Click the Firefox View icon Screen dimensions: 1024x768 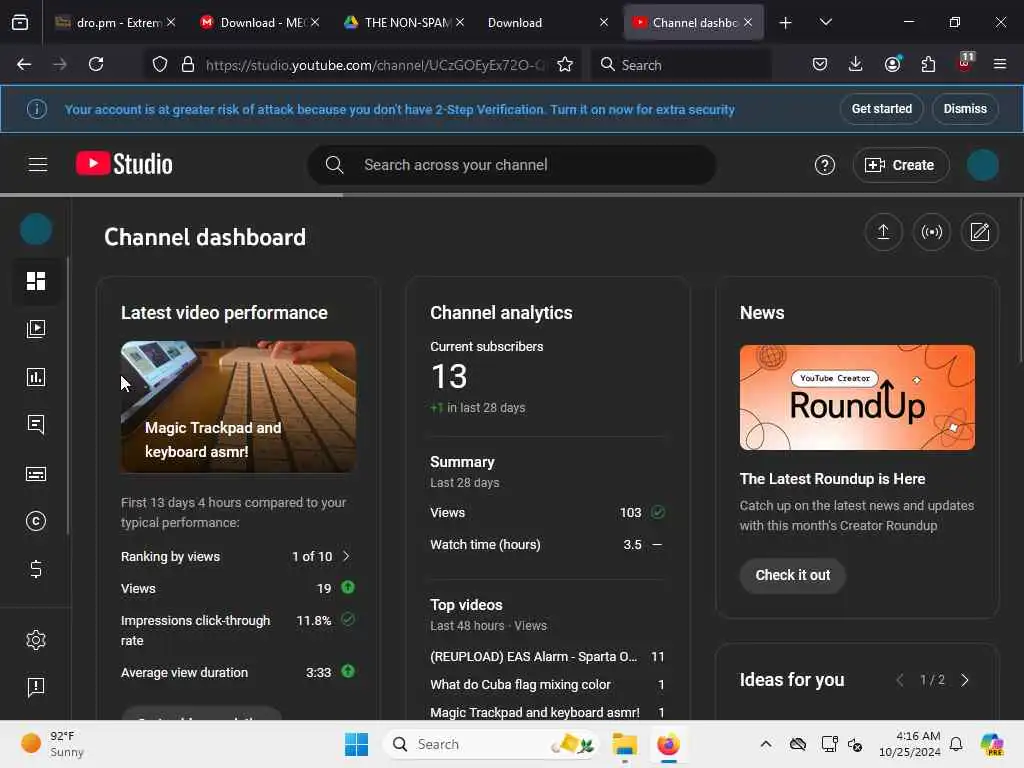click(20, 23)
